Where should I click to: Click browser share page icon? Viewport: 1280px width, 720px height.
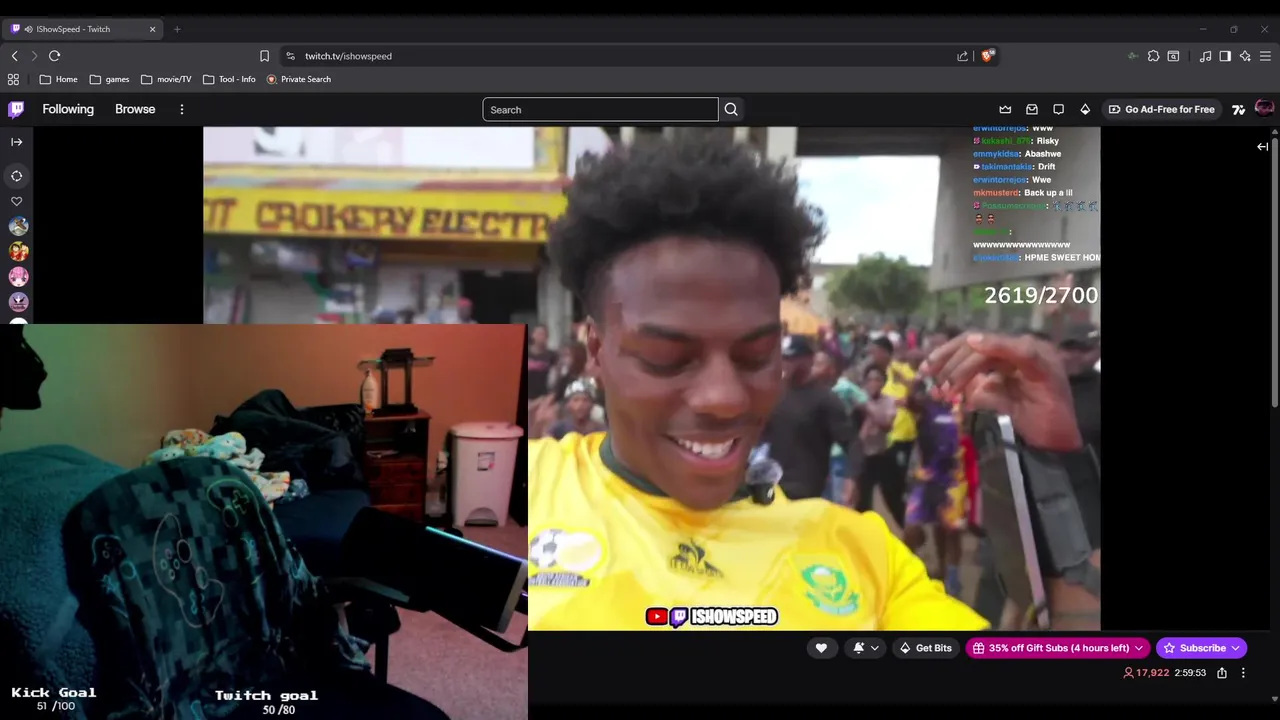(962, 56)
